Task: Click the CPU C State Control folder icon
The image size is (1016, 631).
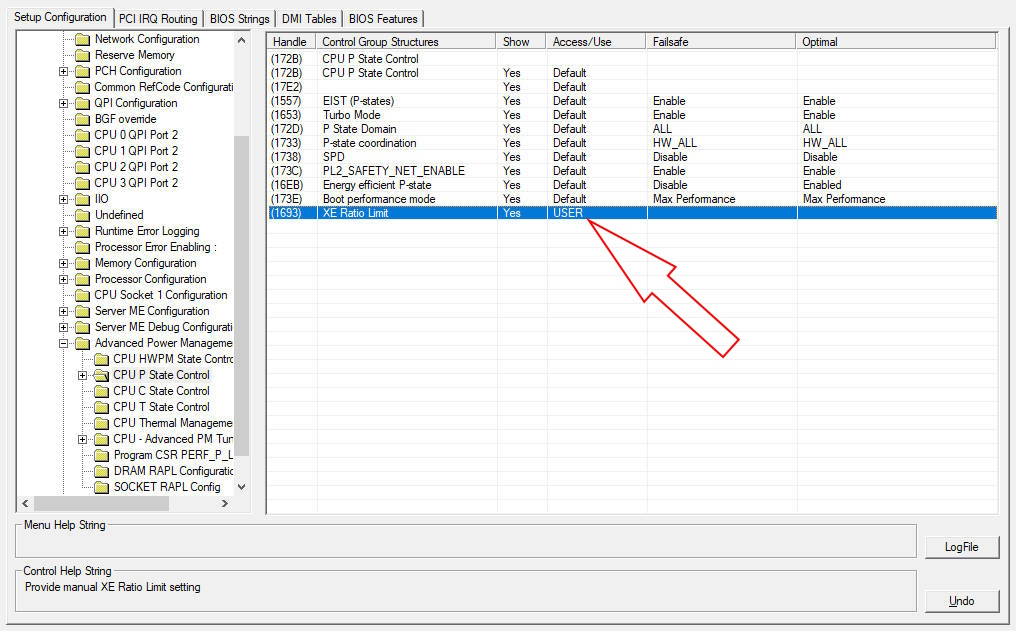Action: (101, 391)
